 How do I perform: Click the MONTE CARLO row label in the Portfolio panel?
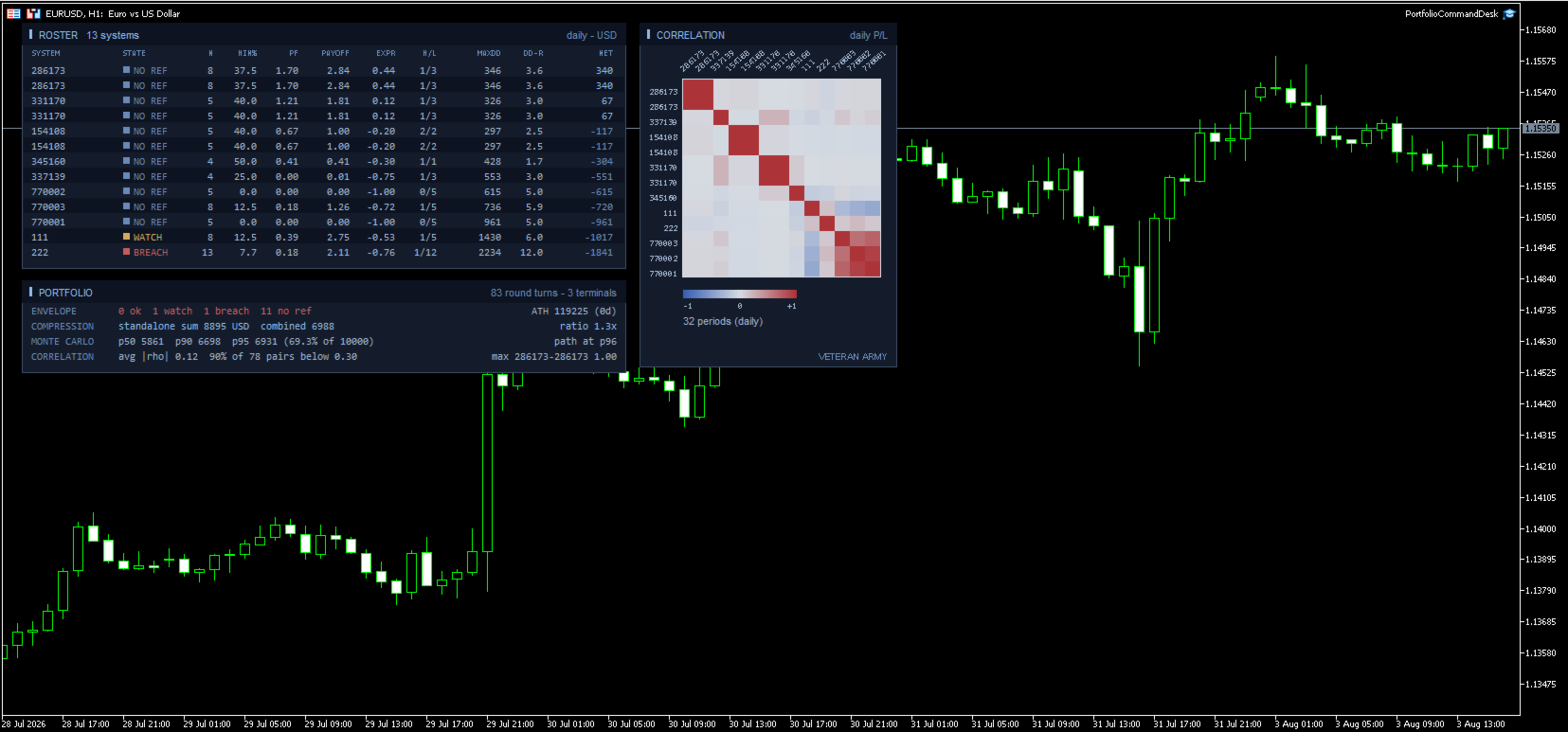click(63, 341)
